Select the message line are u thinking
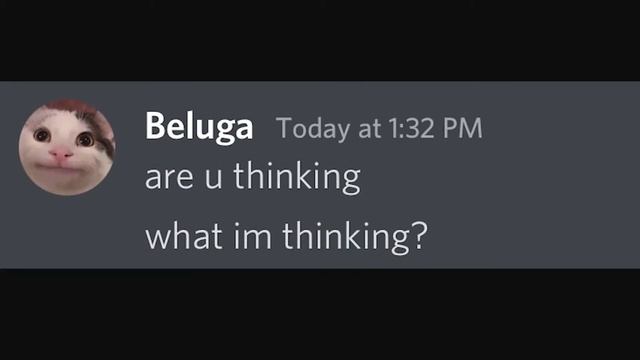 (253, 177)
